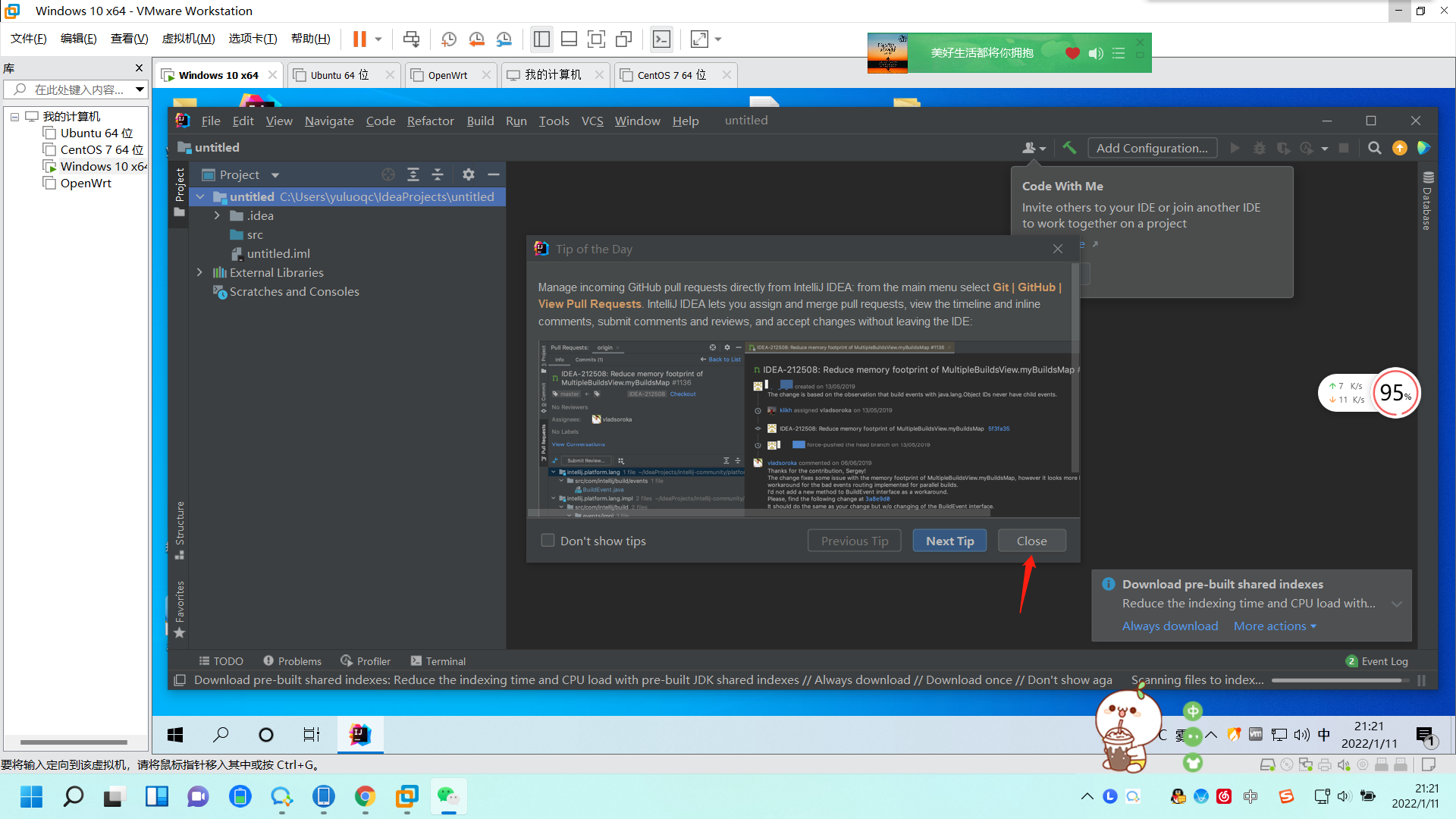Open WeChat from the host taskbar

[448, 796]
